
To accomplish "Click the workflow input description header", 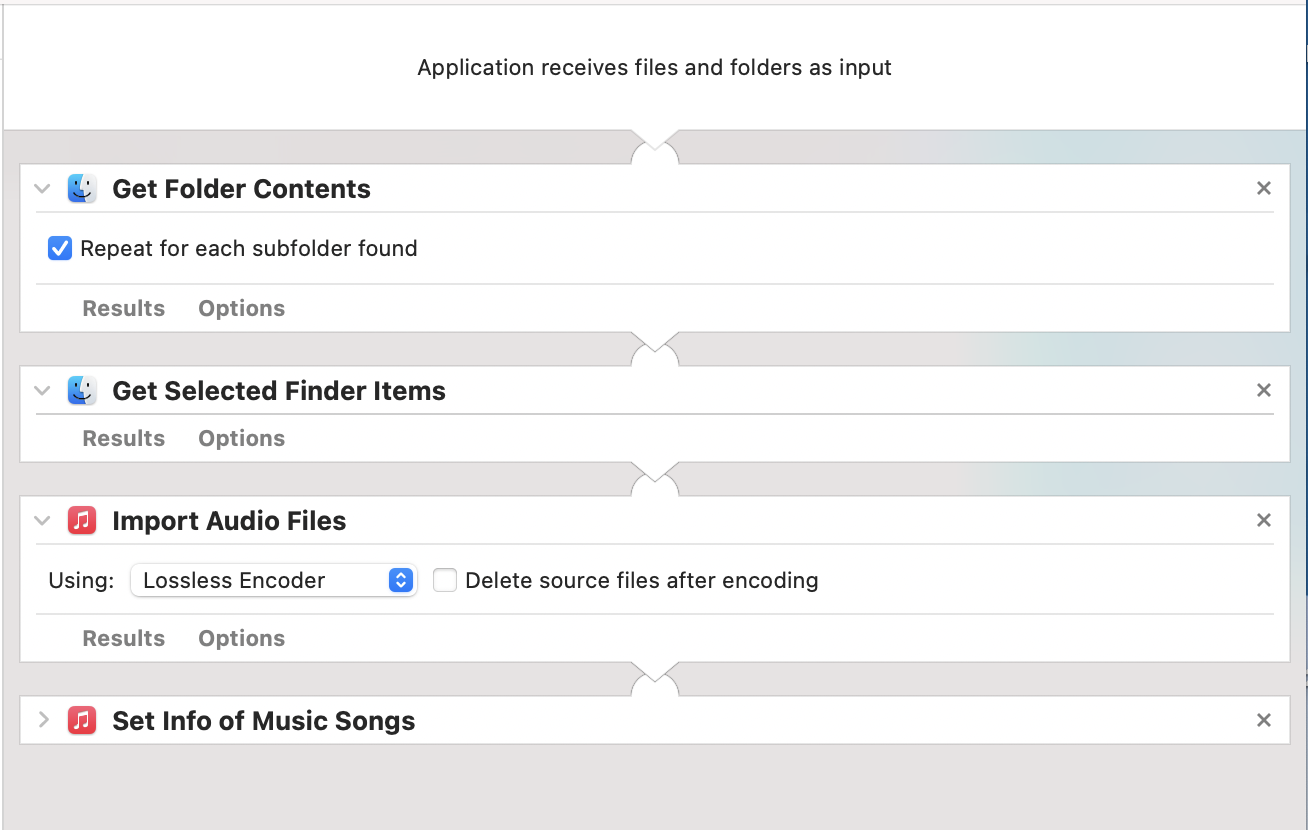I will pyautogui.click(x=654, y=68).
